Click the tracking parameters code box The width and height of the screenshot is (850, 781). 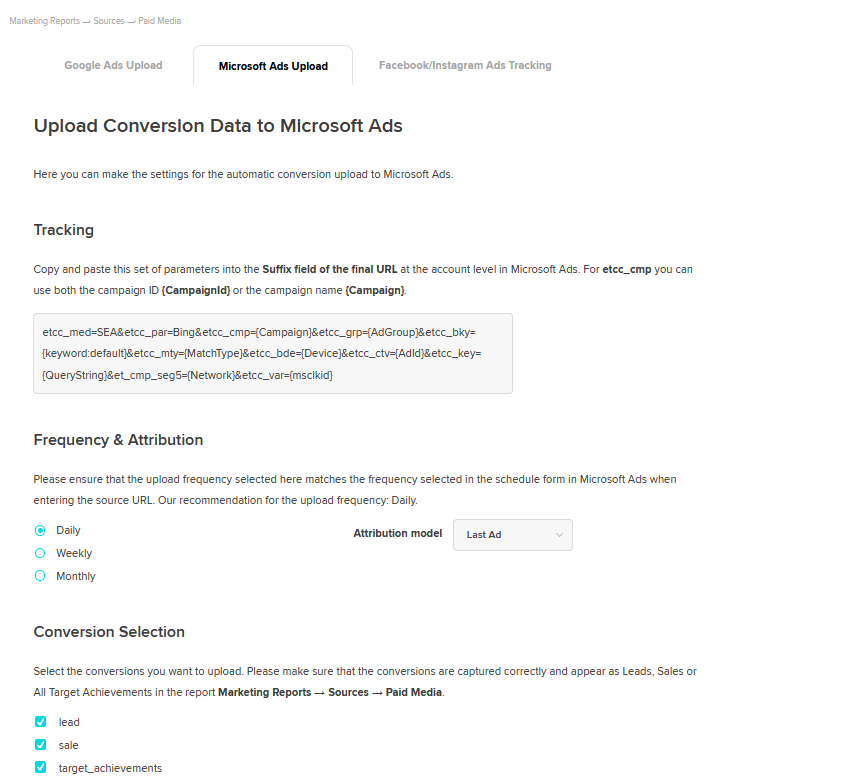273,353
